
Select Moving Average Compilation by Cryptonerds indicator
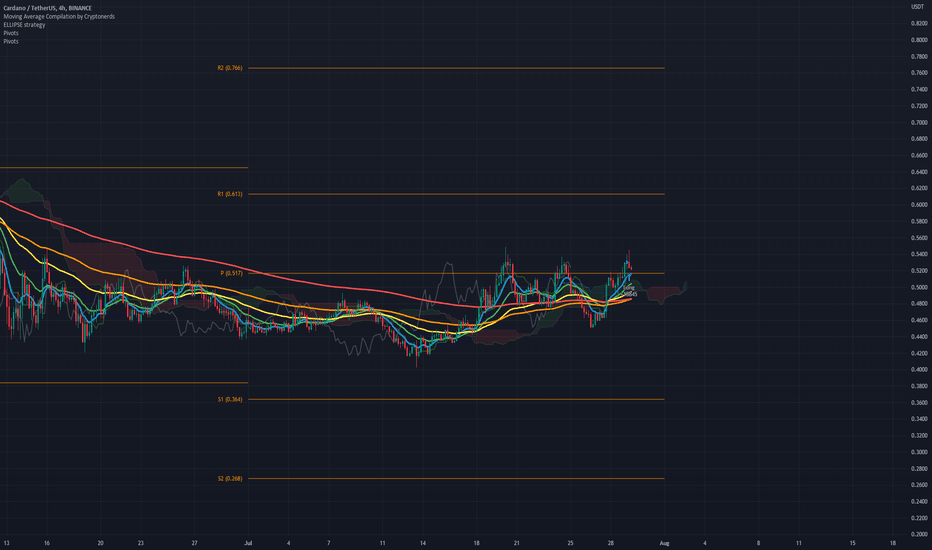pos(59,17)
